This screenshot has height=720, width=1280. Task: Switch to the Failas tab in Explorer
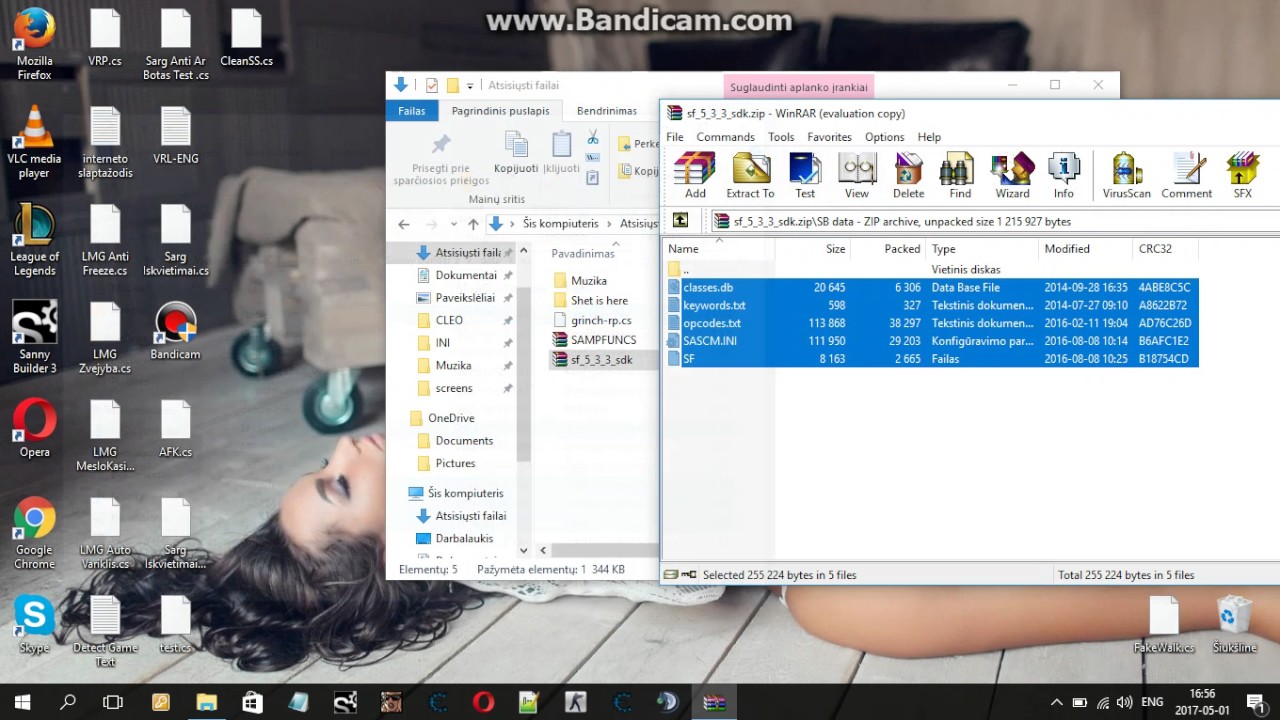(412, 111)
